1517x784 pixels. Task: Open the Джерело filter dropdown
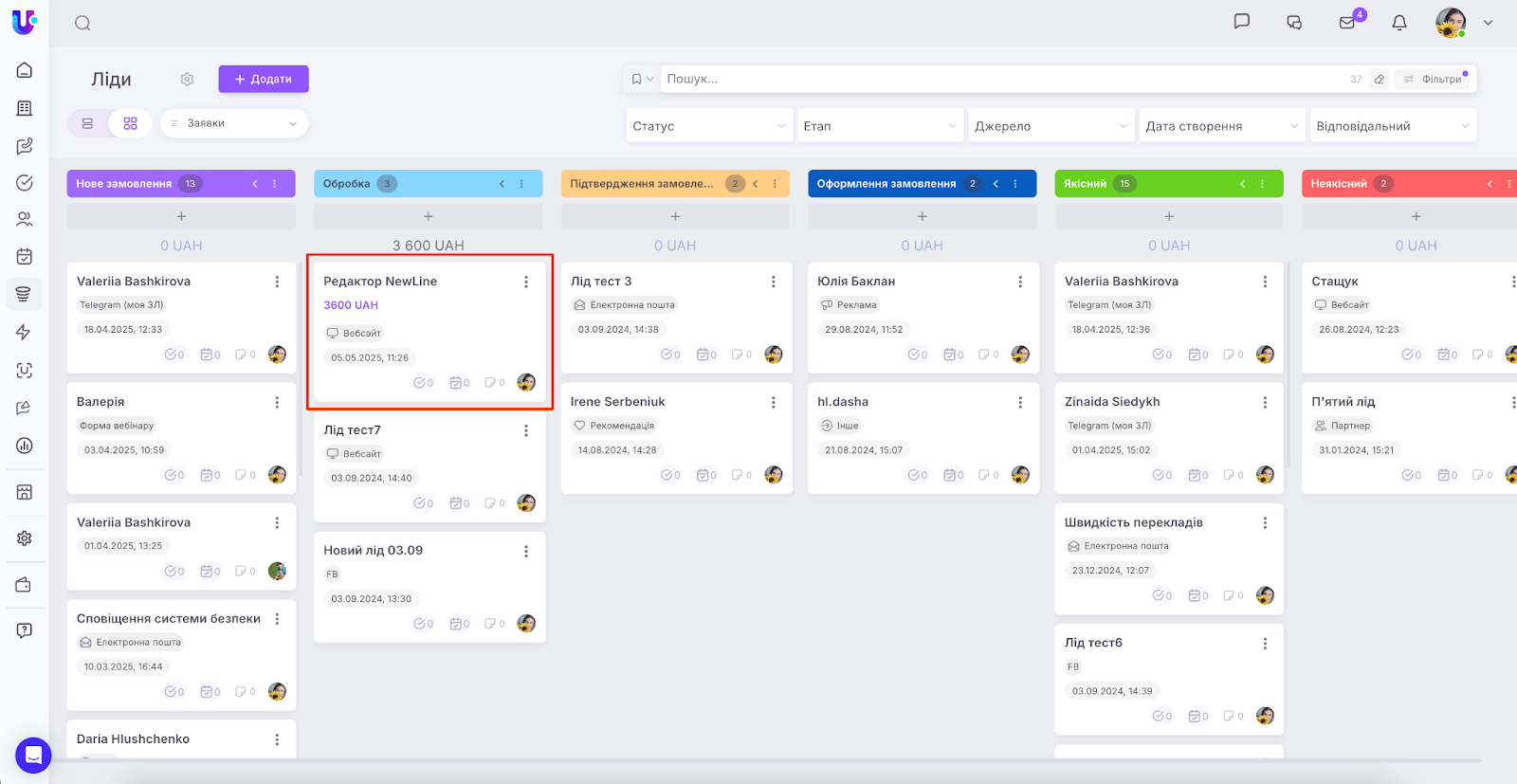pyautogui.click(x=1051, y=126)
